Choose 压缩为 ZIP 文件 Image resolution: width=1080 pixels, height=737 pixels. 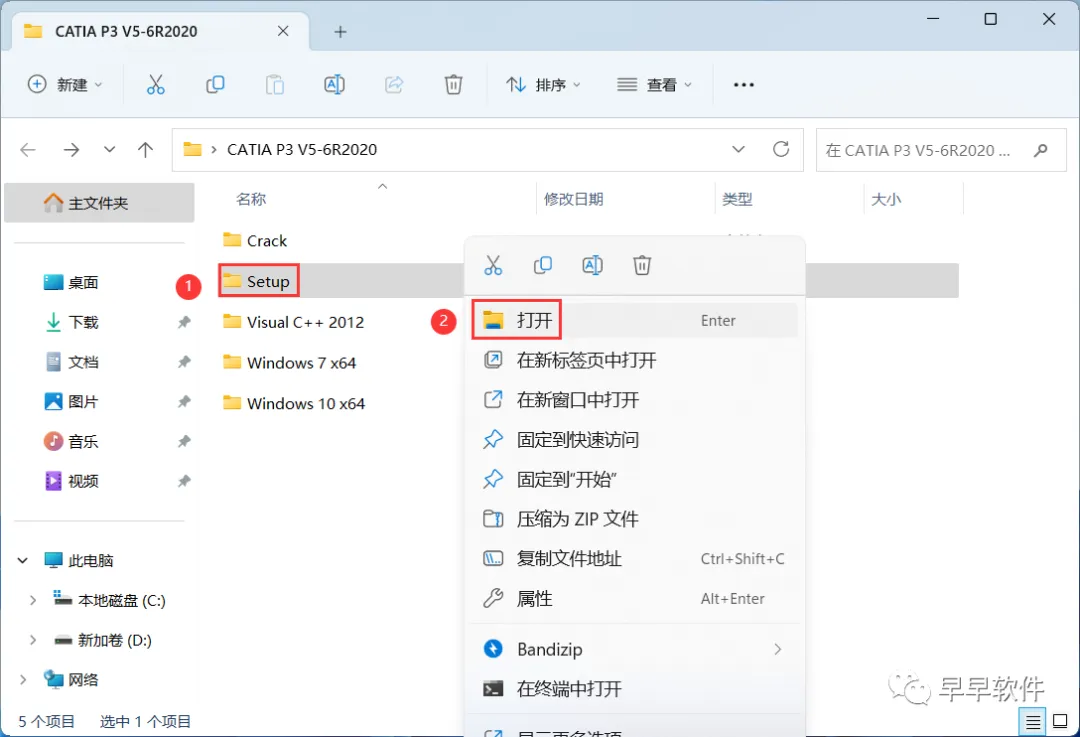tap(635, 519)
